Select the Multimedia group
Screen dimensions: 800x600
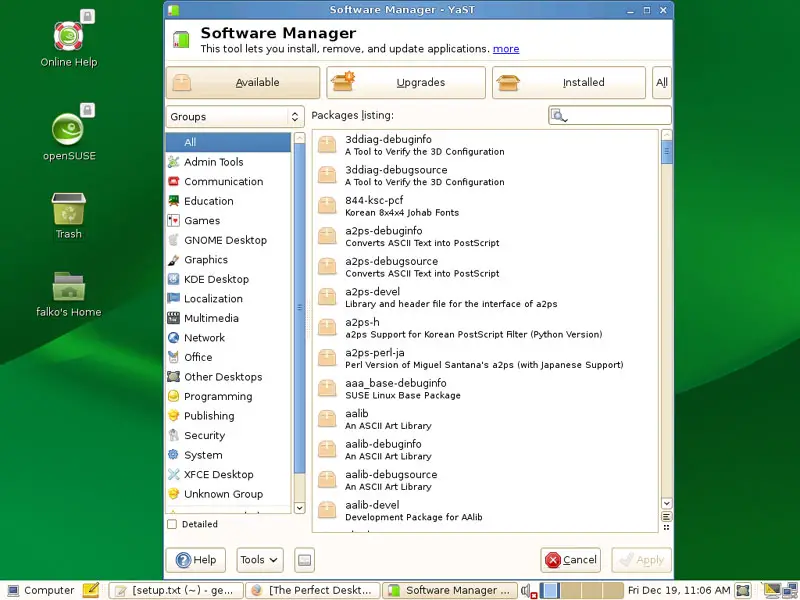(228, 318)
